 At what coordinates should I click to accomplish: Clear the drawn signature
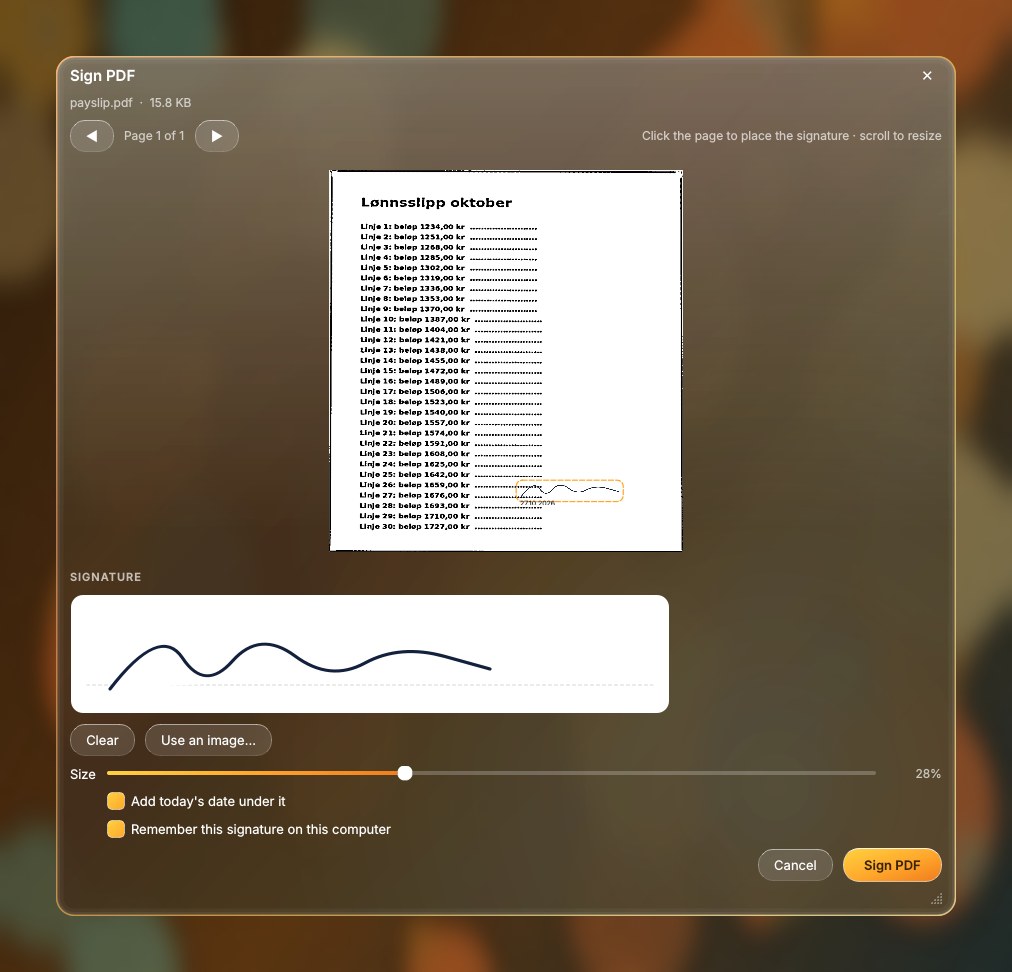pos(102,740)
